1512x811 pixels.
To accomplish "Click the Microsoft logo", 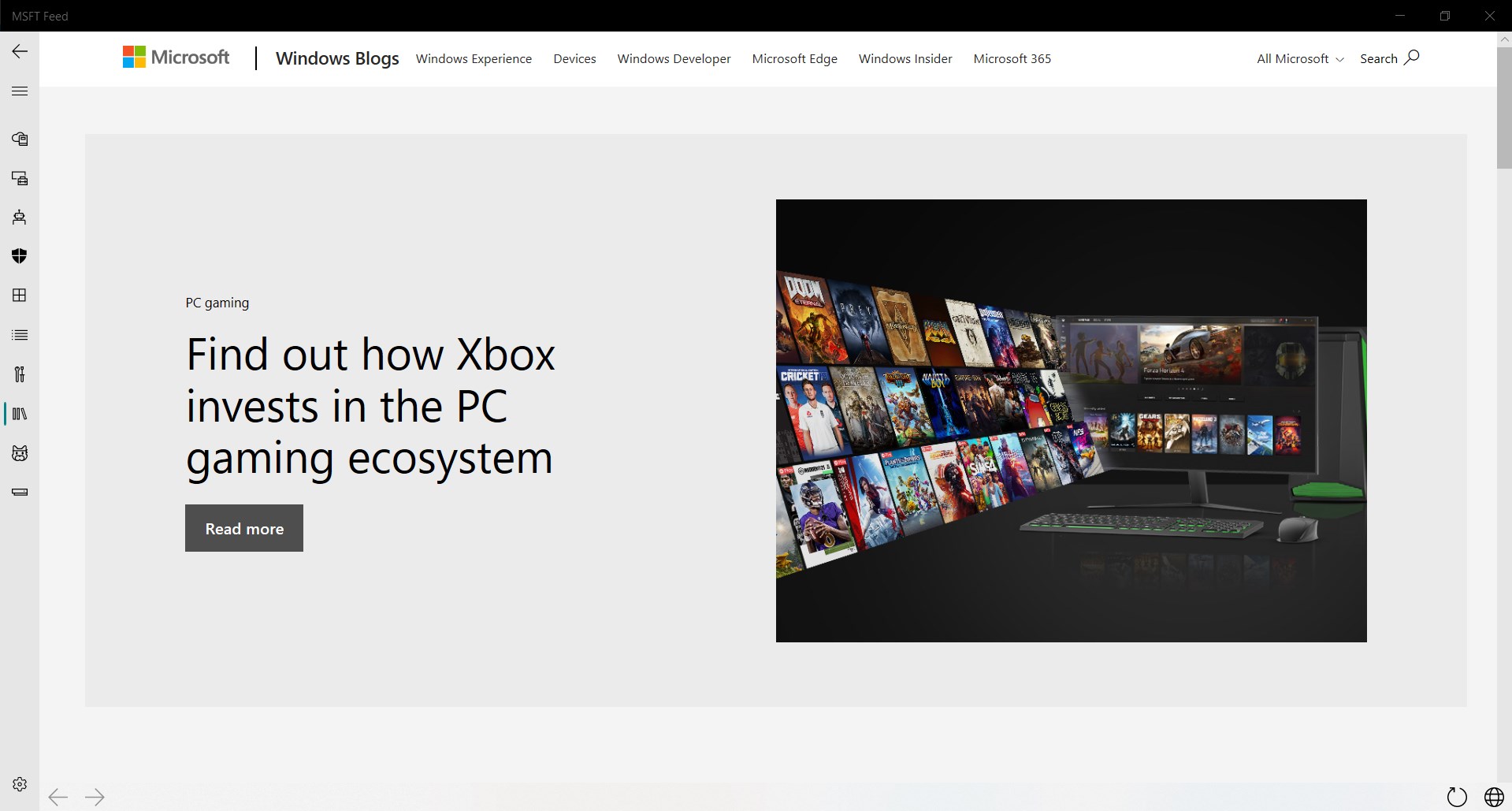I will [176, 58].
